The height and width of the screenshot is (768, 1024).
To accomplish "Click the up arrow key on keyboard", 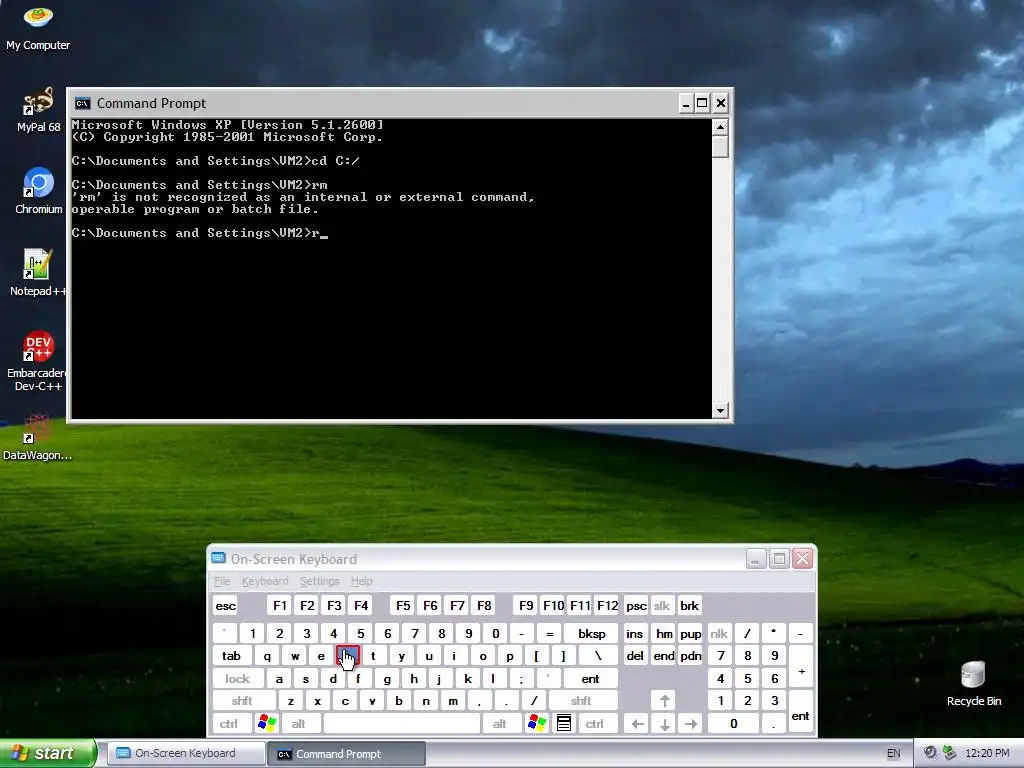I will pyautogui.click(x=664, y=701).
